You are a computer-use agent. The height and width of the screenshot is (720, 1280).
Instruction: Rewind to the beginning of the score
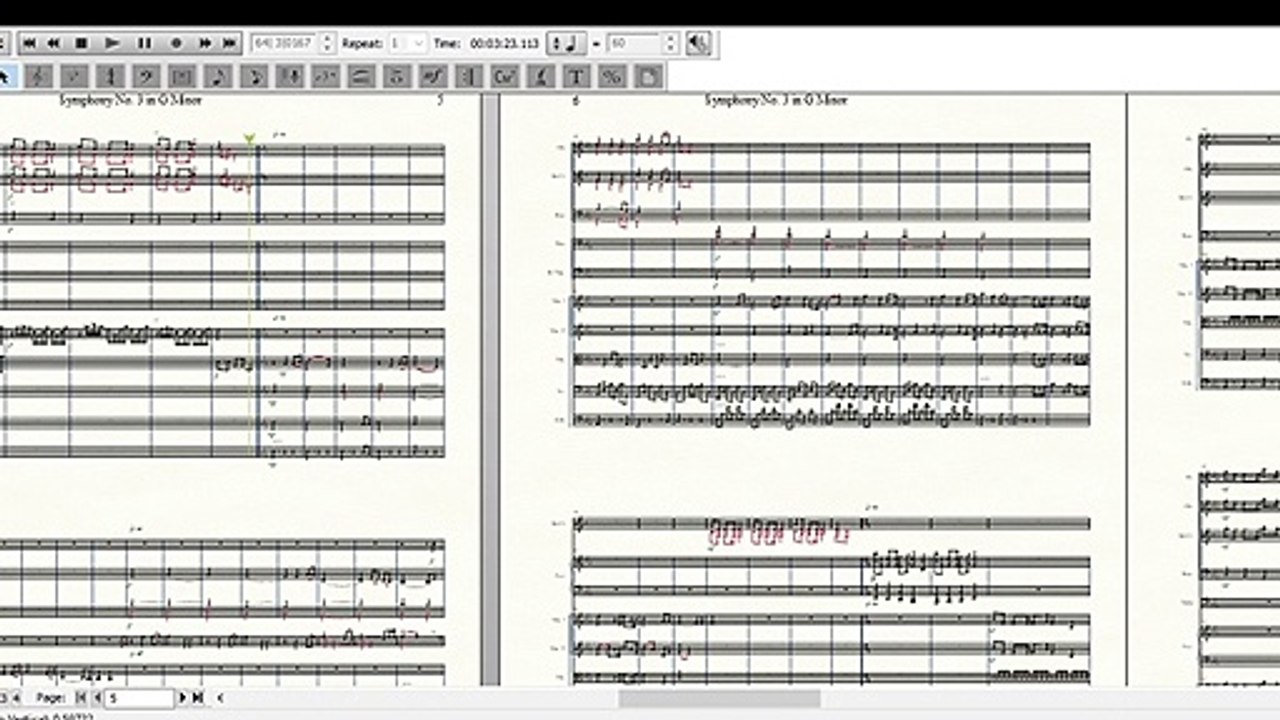pyautogui.click(x=29, y=44)
